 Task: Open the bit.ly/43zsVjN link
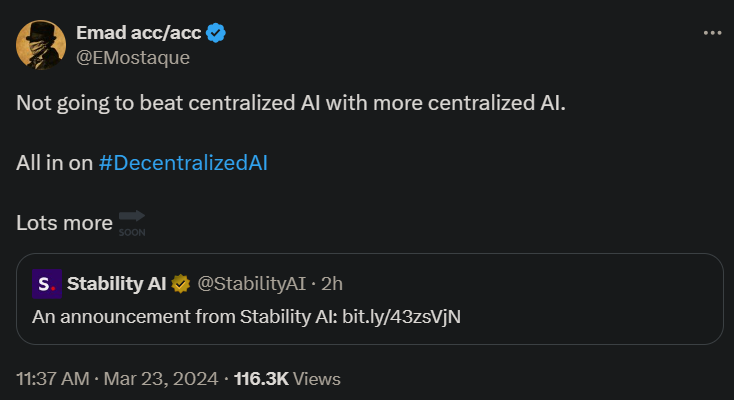(x=402, y=317)
